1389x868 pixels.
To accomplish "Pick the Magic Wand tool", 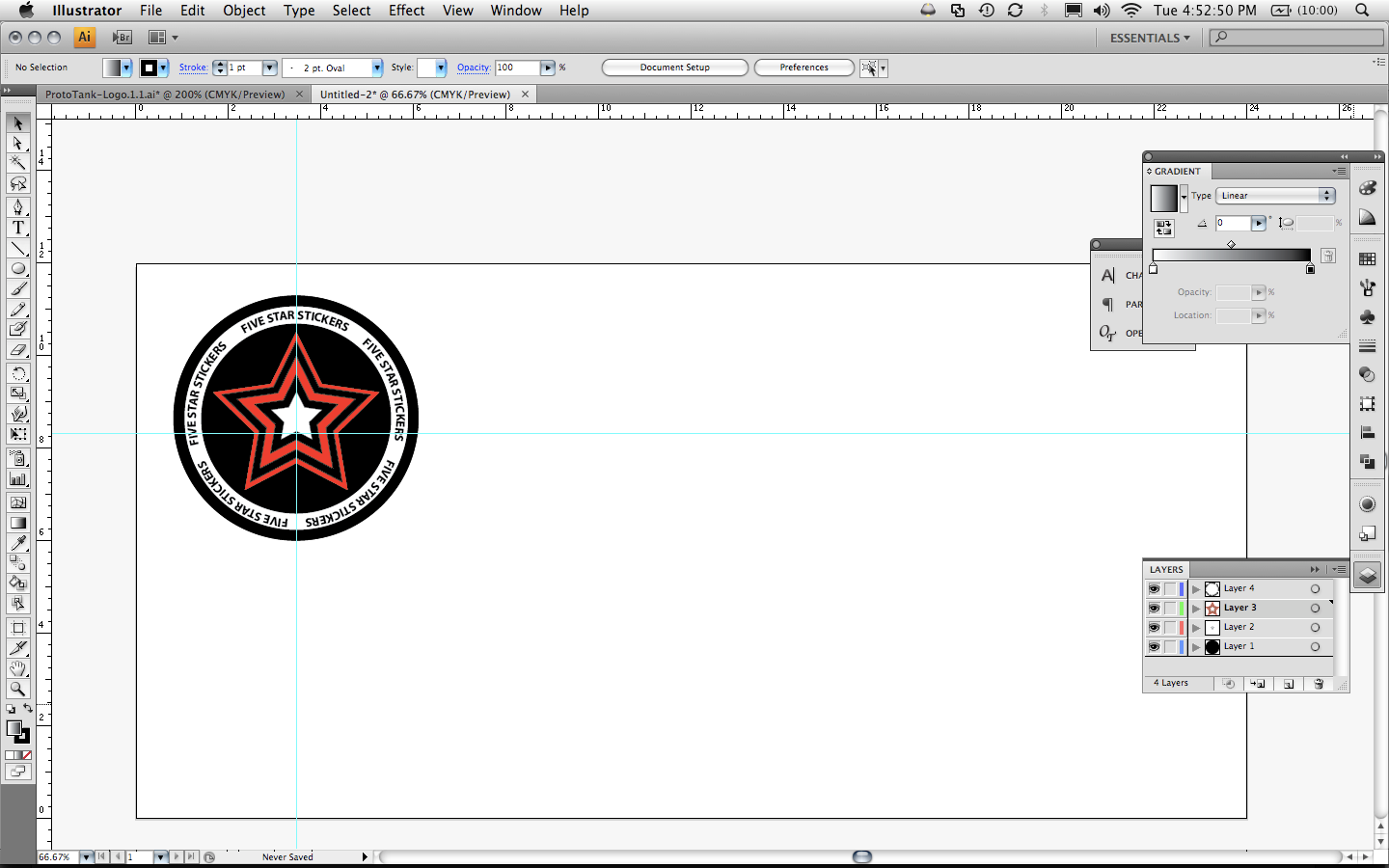I will click(x=17, y=163).
